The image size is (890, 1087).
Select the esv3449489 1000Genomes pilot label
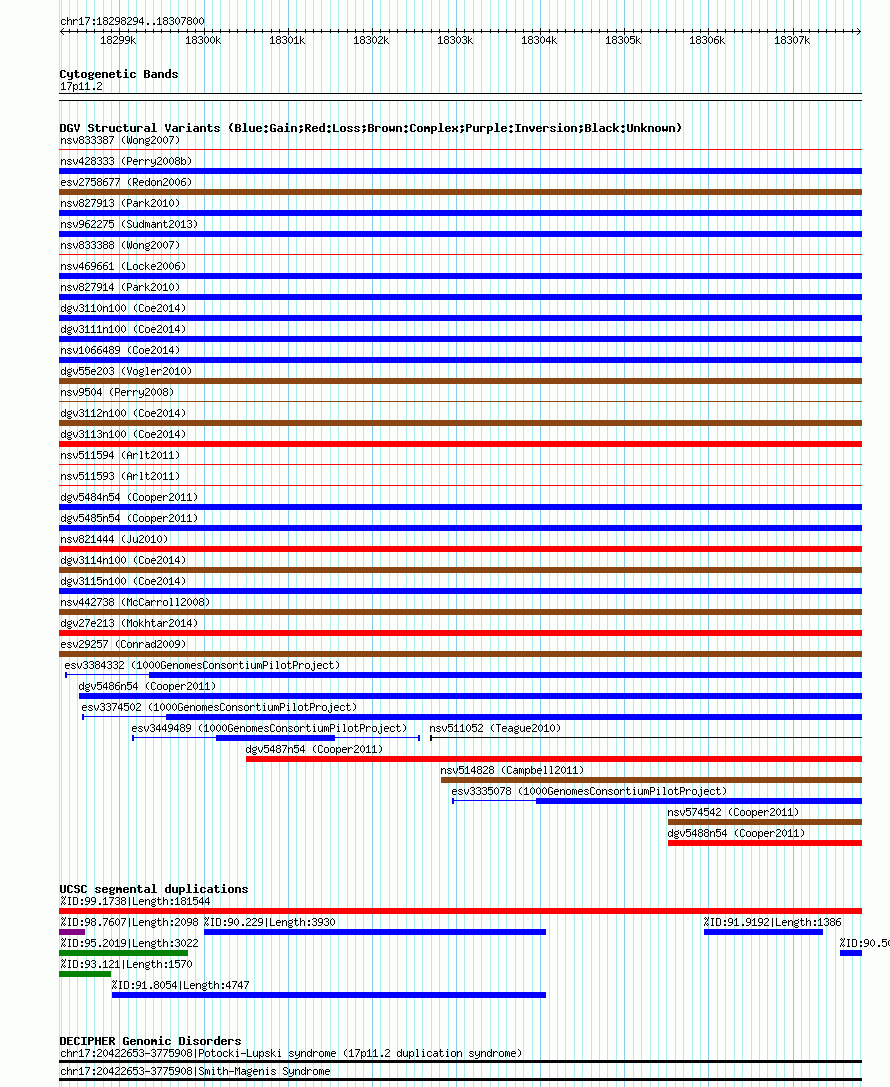[270, 729]
